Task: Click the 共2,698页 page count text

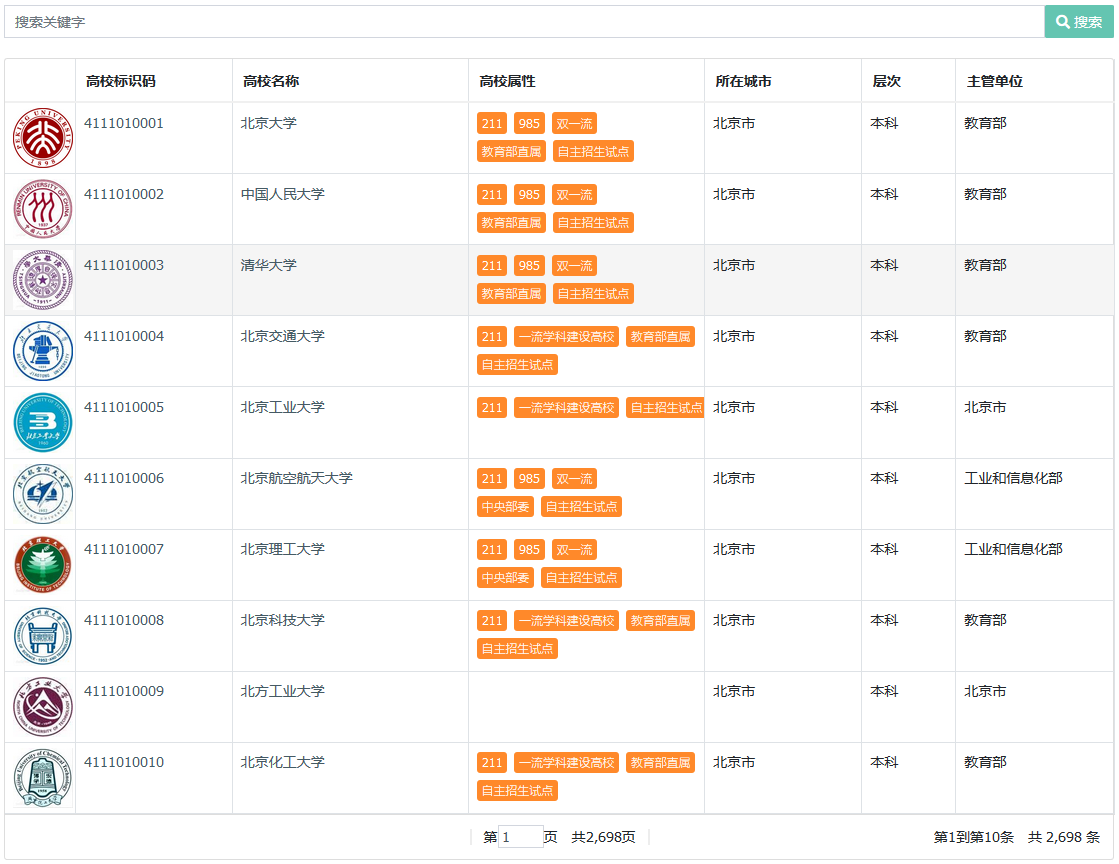Action: (x=603, y=837)
